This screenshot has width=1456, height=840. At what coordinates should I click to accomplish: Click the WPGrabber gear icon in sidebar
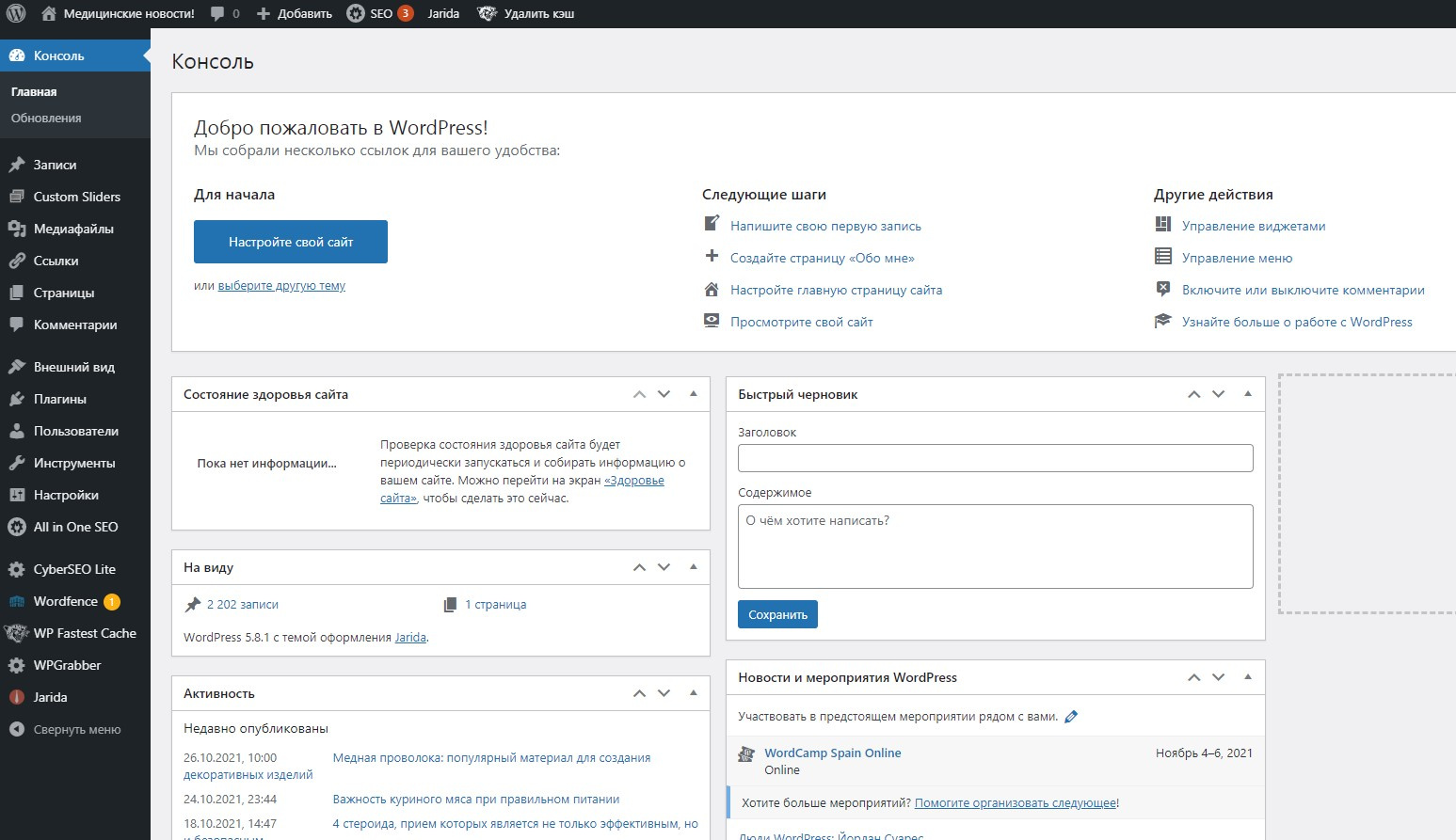point(17,665)
